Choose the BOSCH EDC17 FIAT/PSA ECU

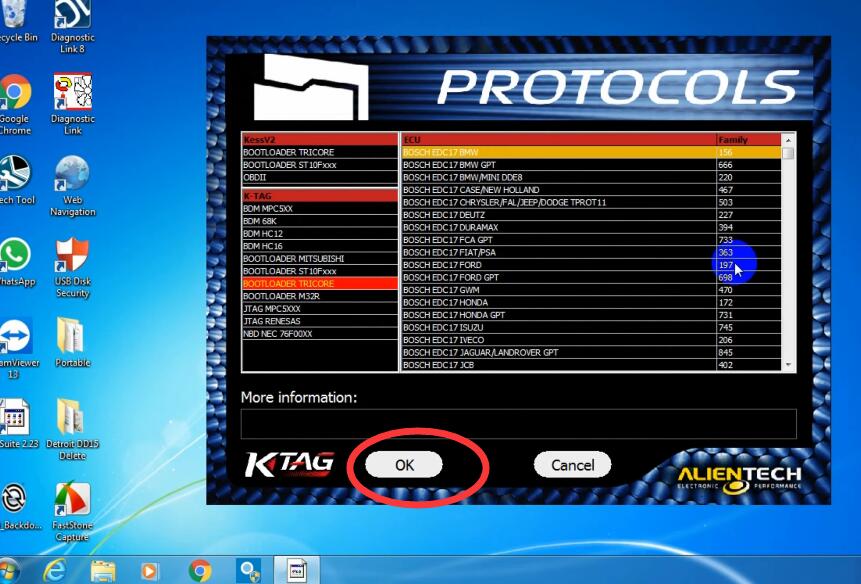click(x=591, y=252)
